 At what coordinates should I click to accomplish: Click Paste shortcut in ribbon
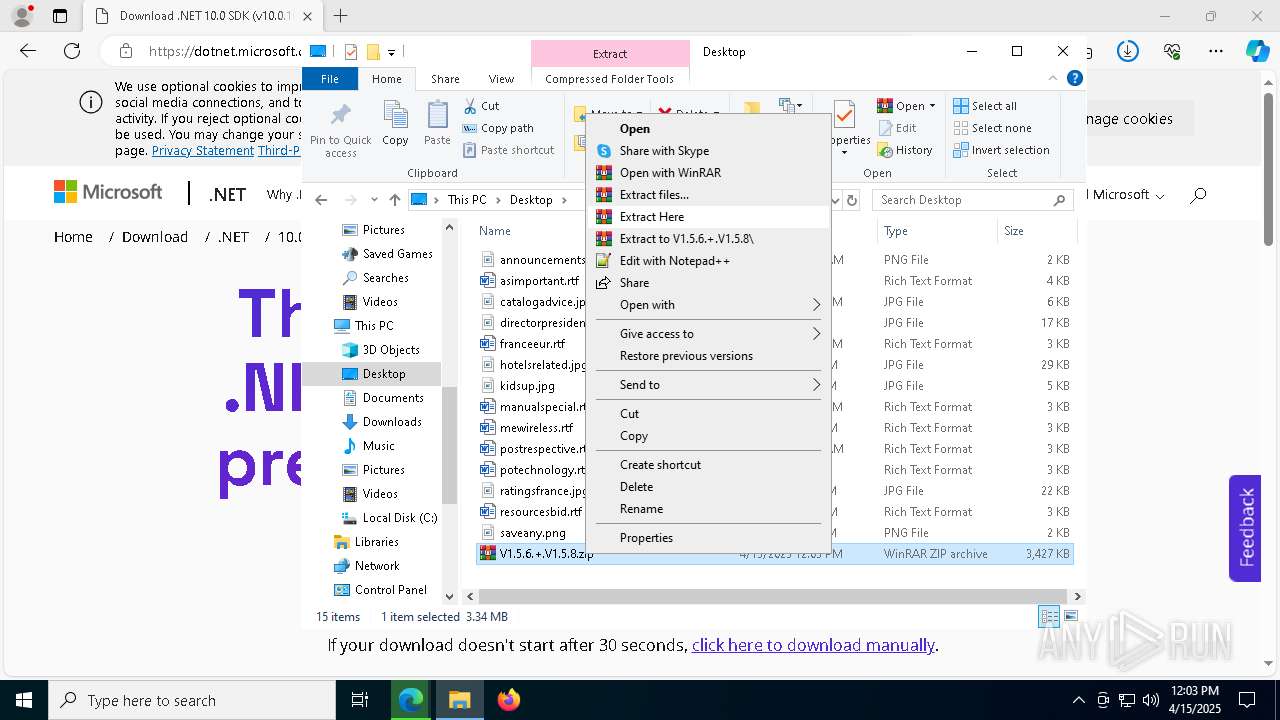(x=508, y=150)
